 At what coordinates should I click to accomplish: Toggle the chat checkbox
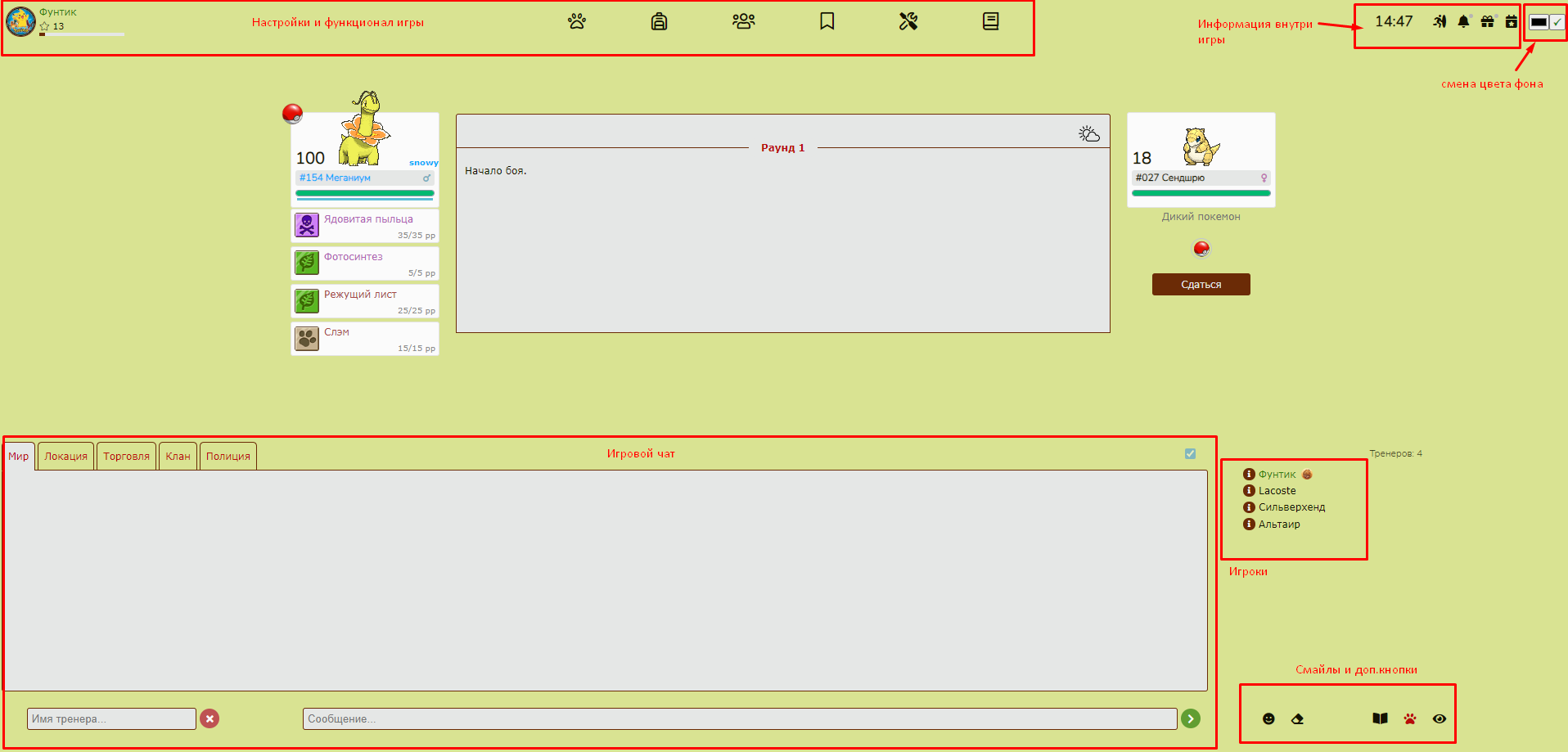[x=1190, y=453]
